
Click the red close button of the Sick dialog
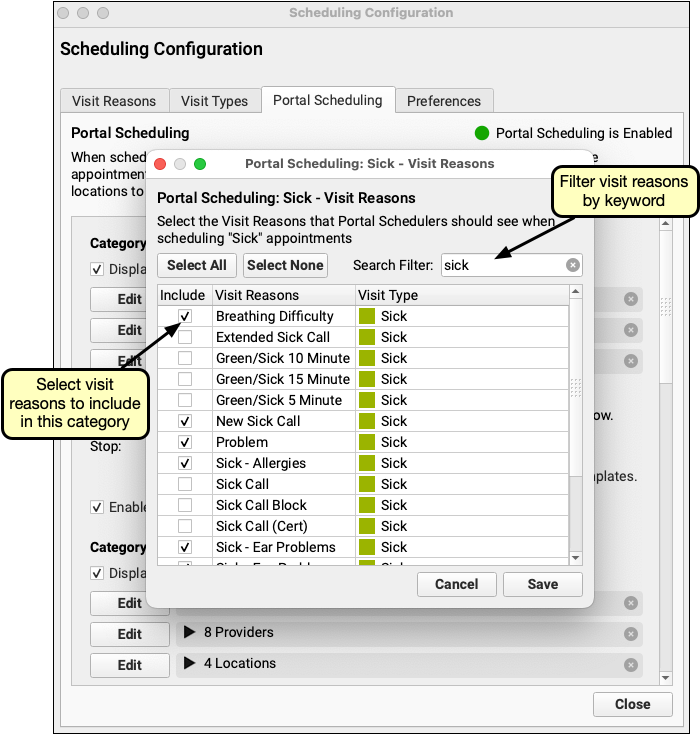(160, 164)
